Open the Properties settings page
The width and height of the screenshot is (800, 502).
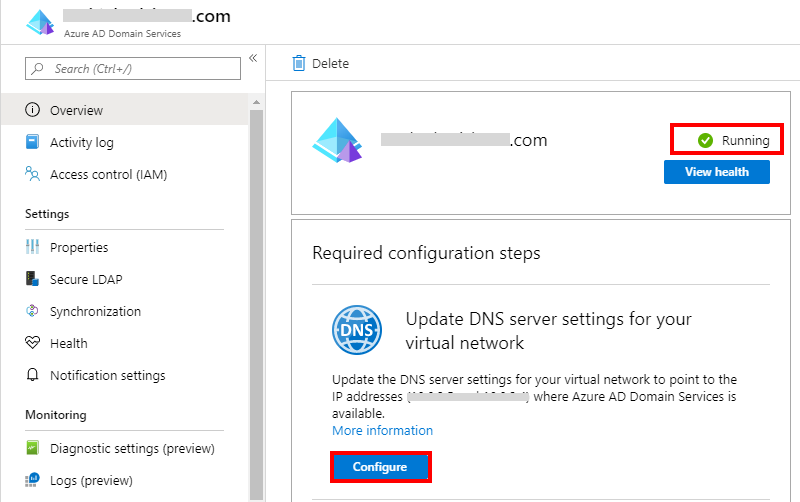79,247
